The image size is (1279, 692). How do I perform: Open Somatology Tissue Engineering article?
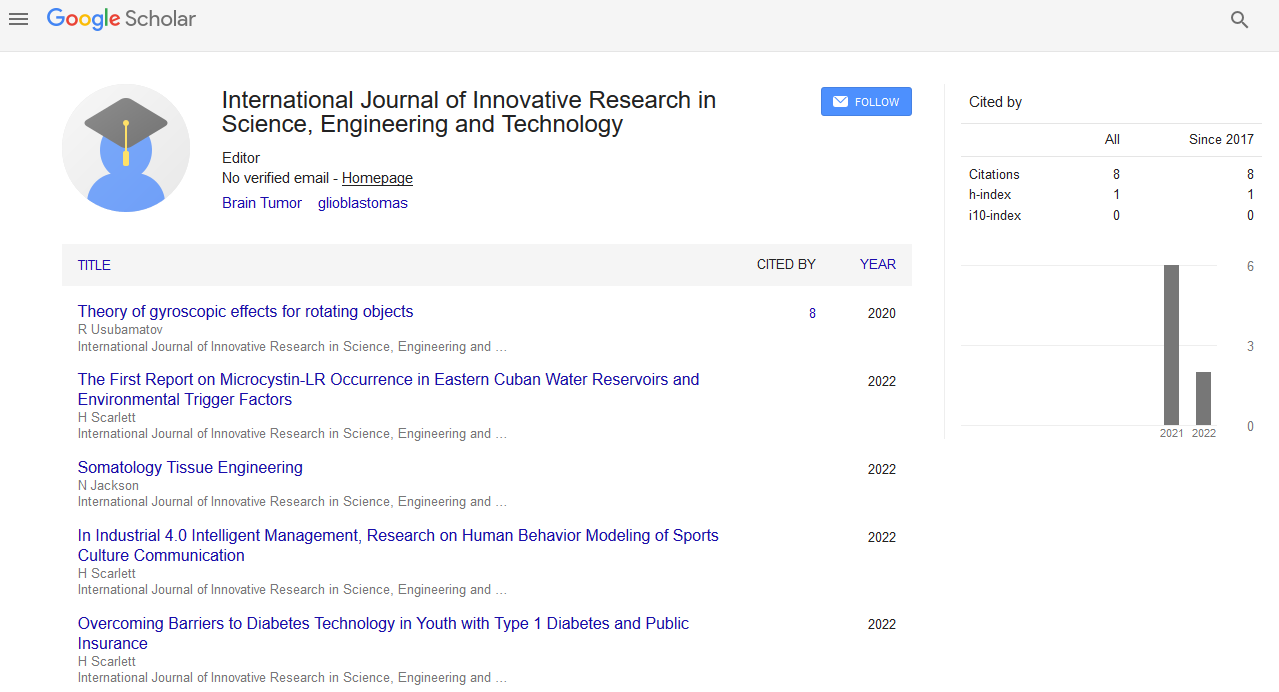[x=190, y=468]
